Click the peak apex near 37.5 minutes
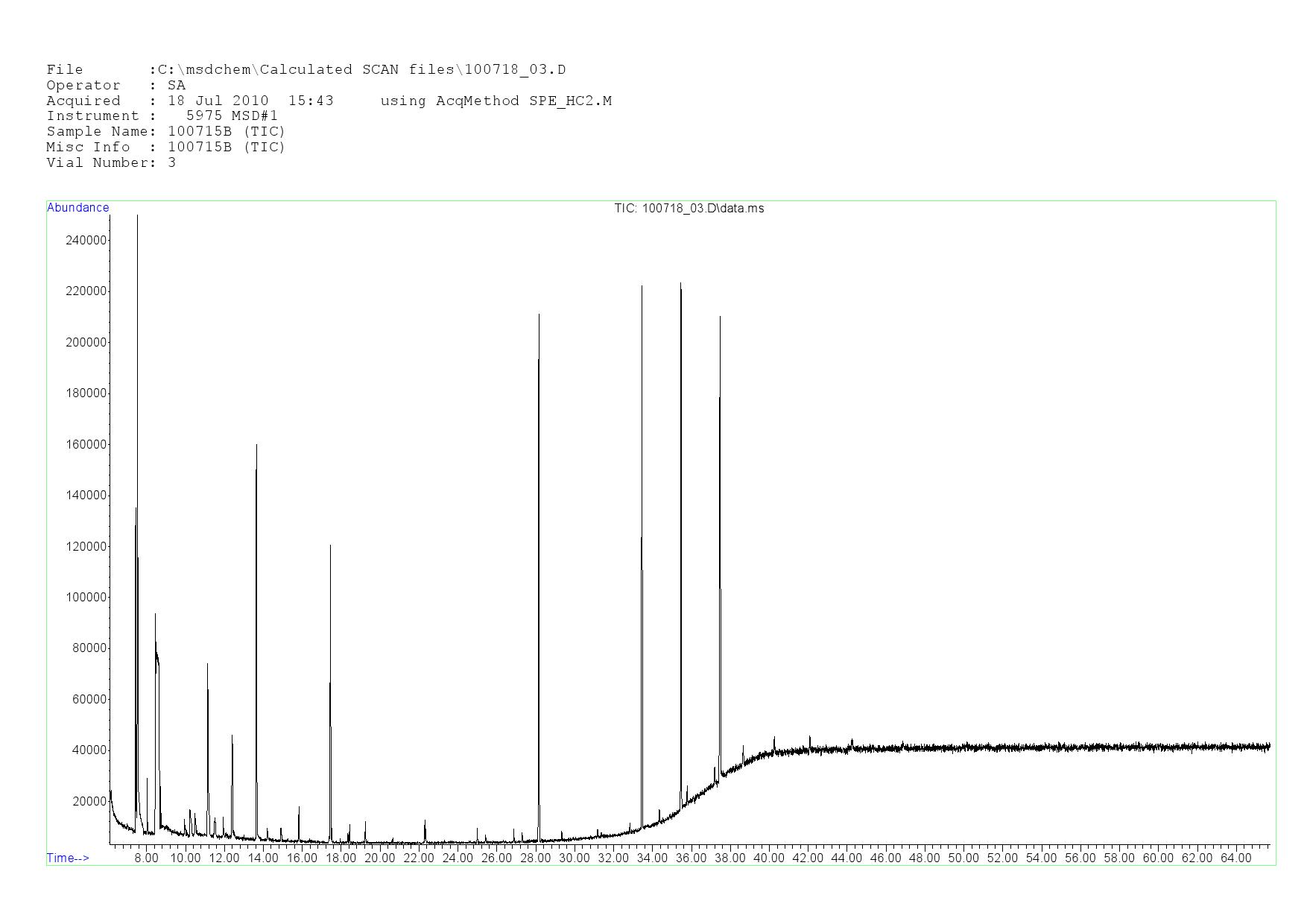Viewport: 1307px width, 924px height. click(720, 319)
